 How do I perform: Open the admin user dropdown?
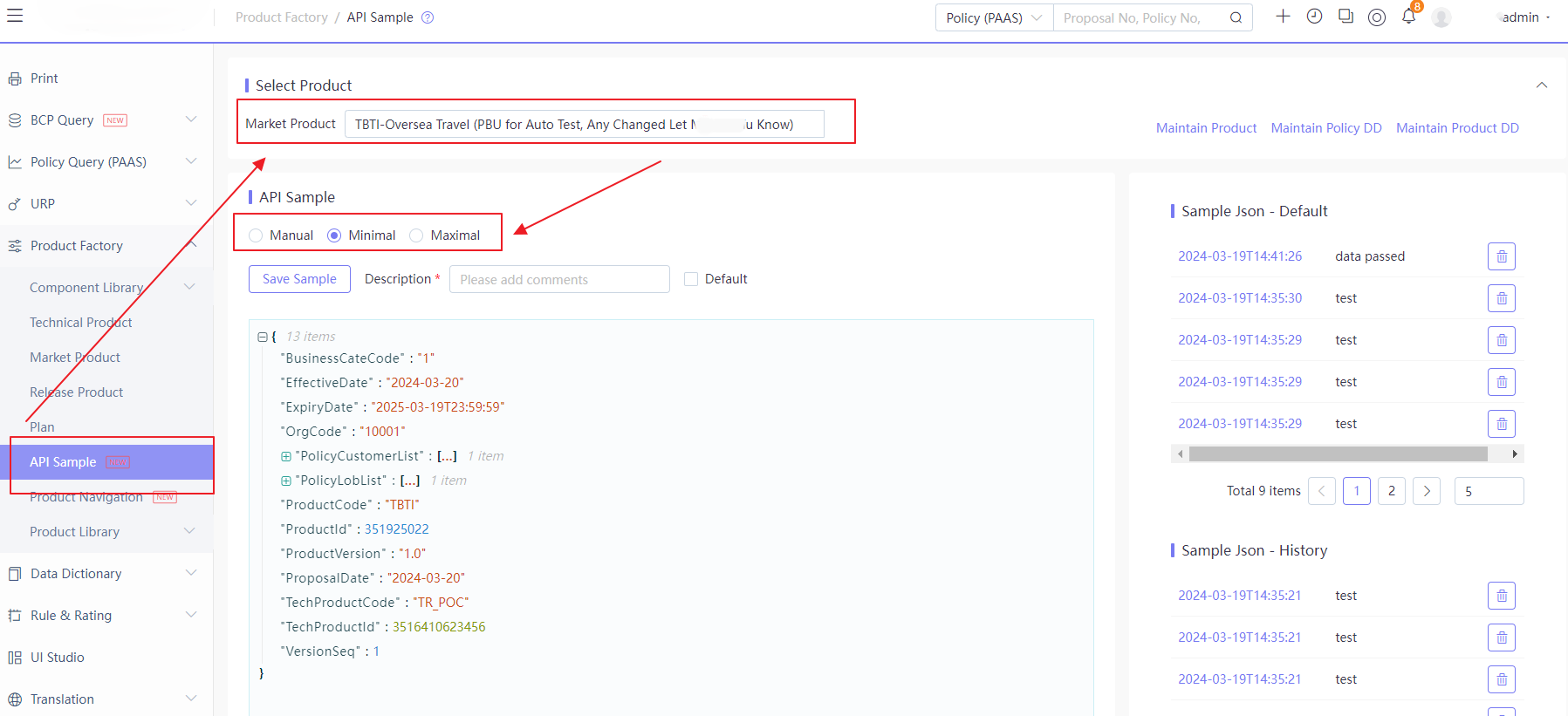(1525, 17)
